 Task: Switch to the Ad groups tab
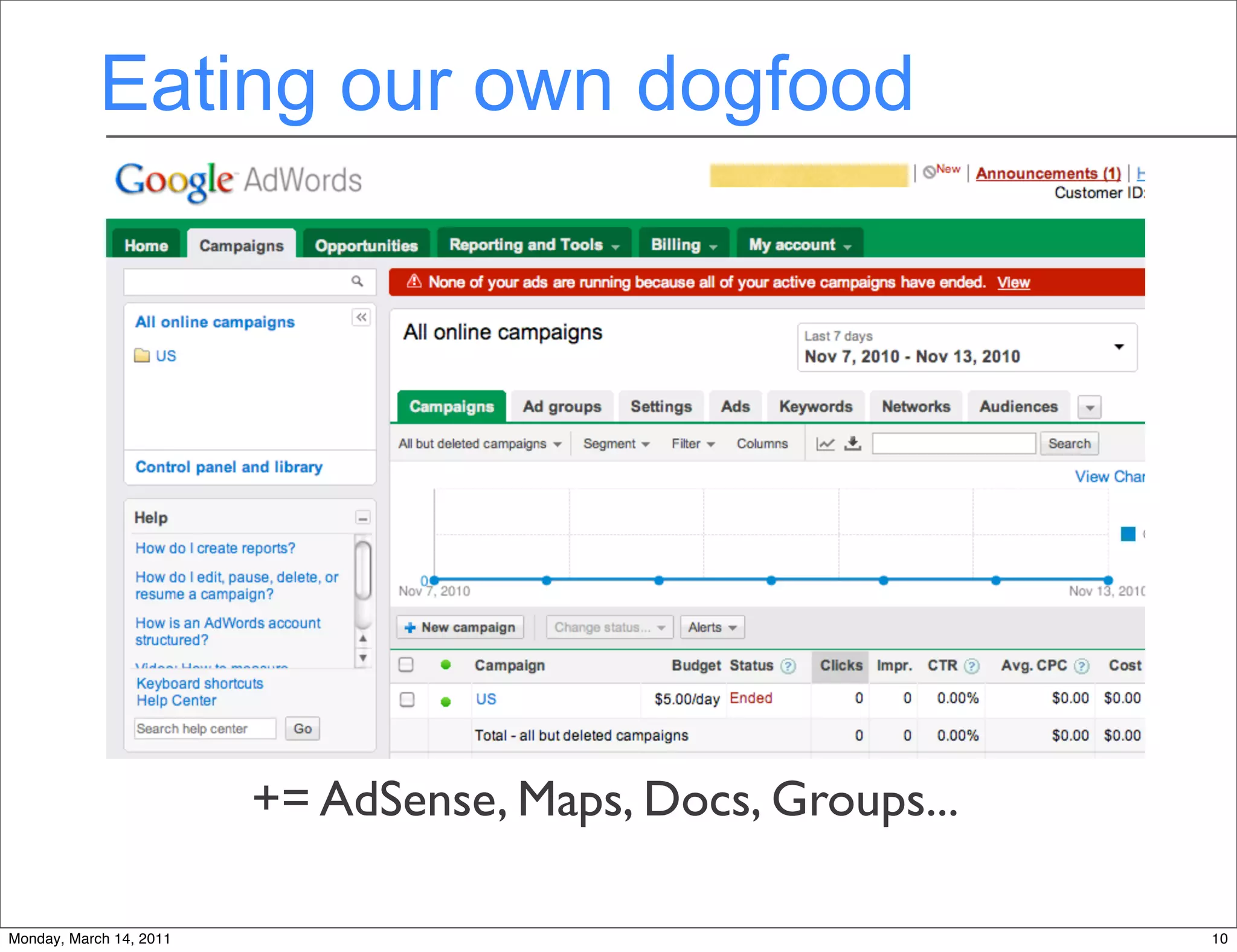pos(562,407)
